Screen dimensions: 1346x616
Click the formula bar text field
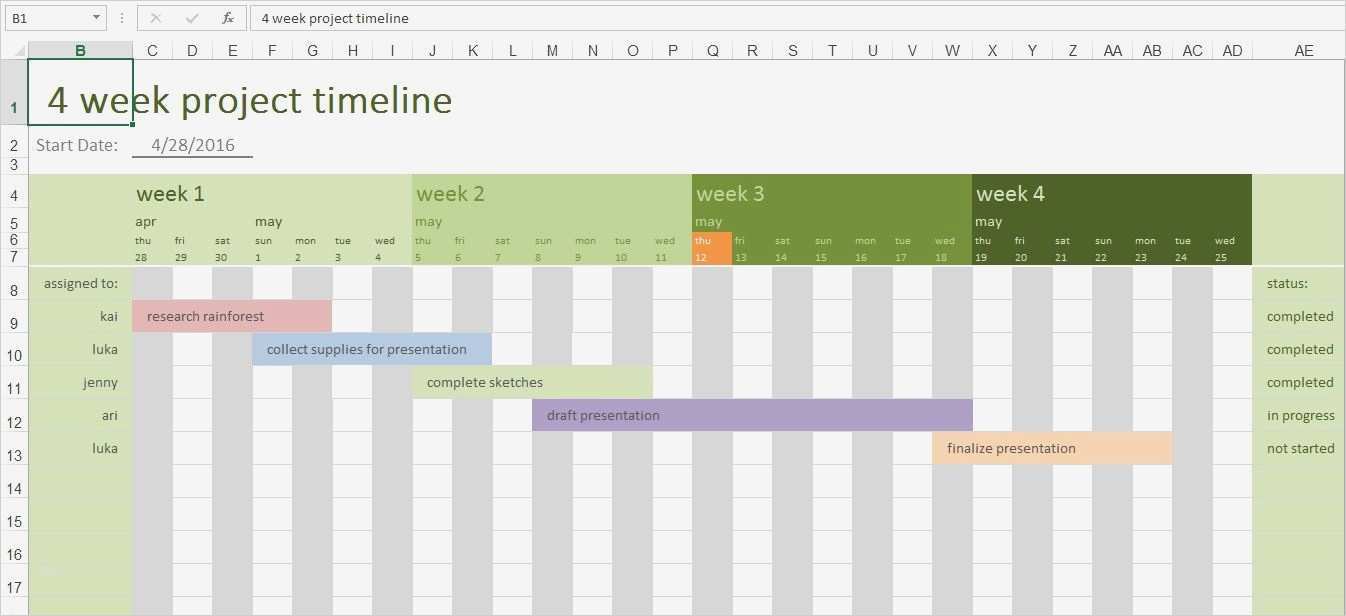[x=796, y=18]
